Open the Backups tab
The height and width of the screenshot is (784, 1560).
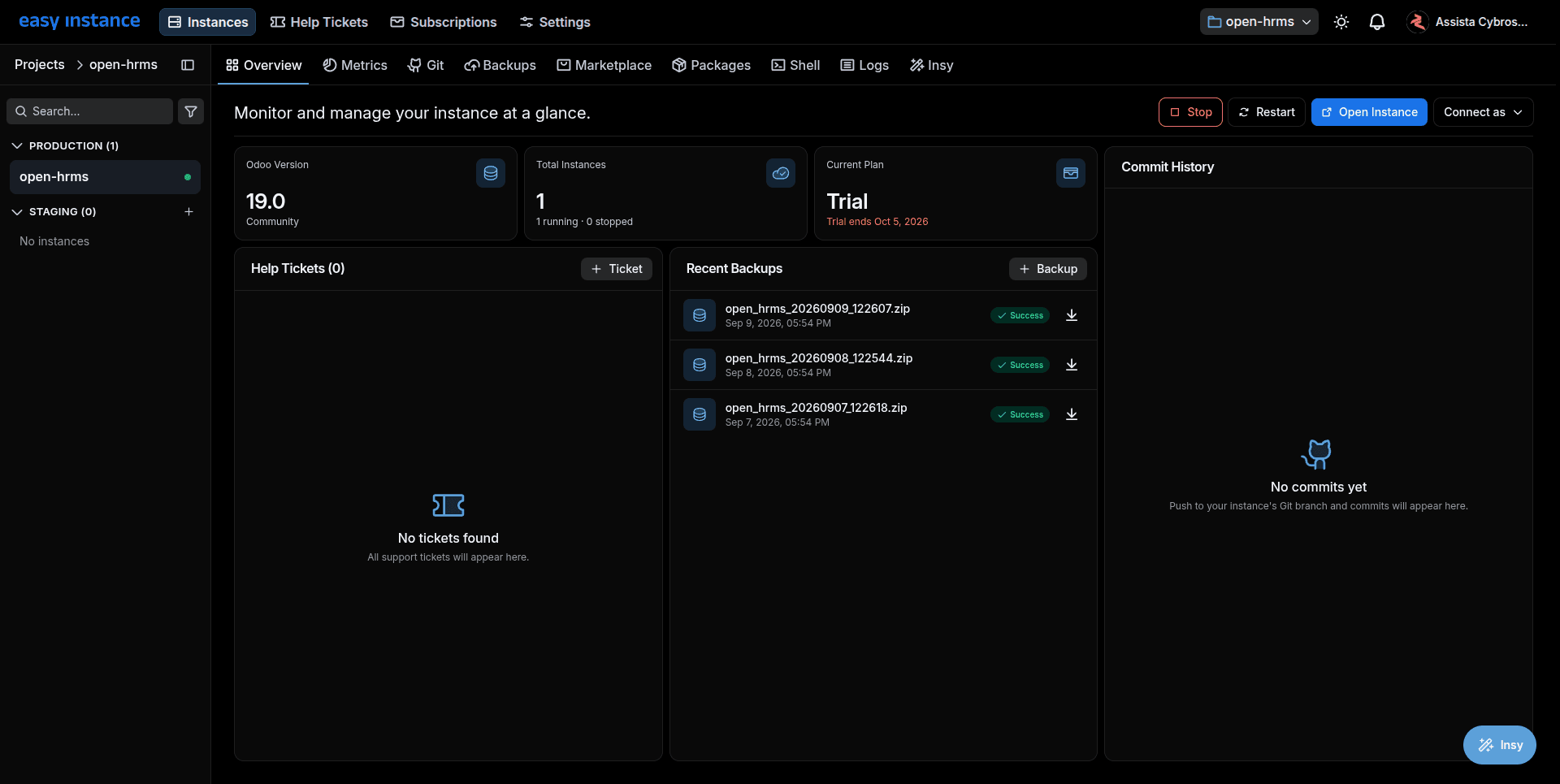500,65
